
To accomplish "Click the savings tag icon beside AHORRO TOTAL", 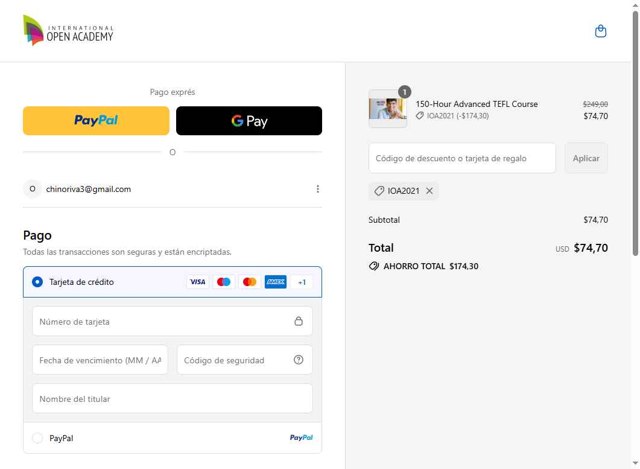I will click(x=374, y=266).
